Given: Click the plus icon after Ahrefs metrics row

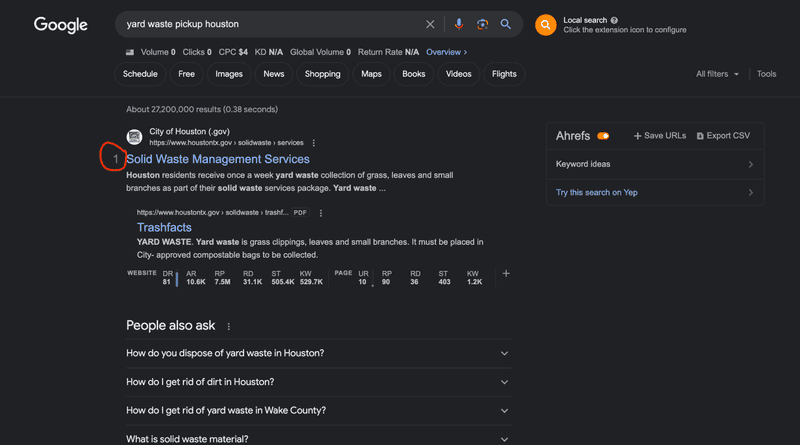Looking at the screenshot, I should pos(506,274).
